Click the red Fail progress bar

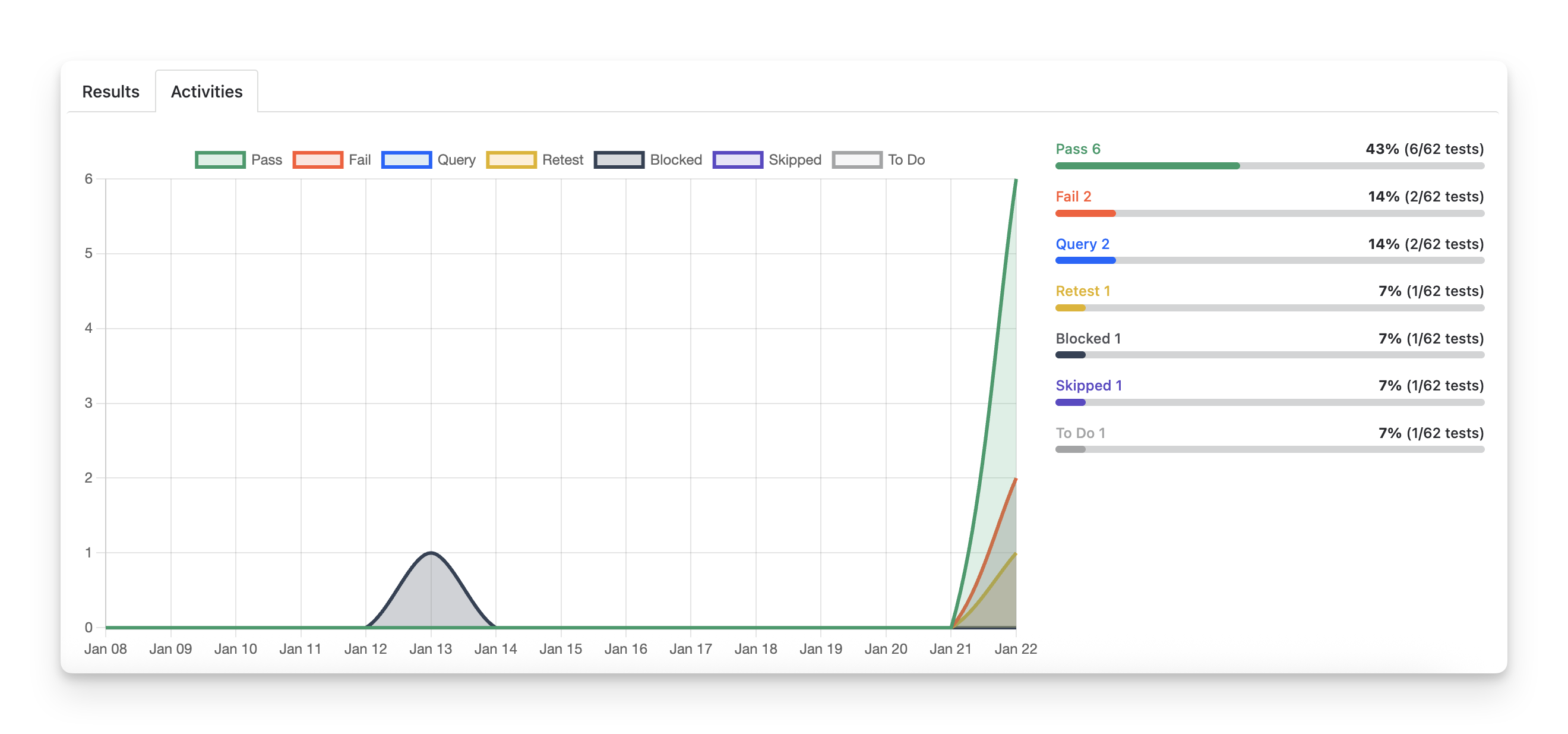point(1085,213)
